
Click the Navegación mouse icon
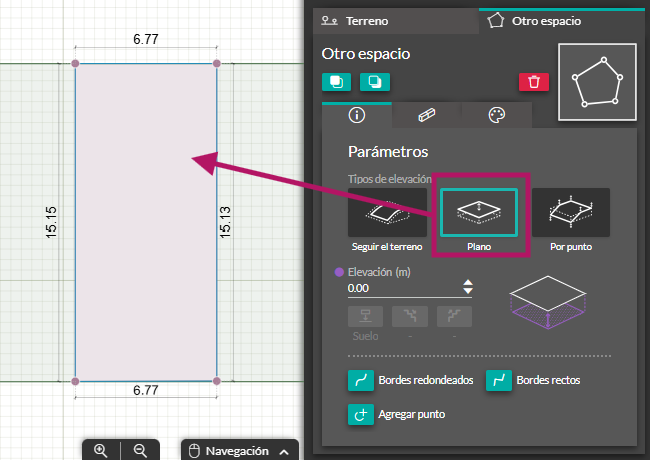tap(194, 451)
